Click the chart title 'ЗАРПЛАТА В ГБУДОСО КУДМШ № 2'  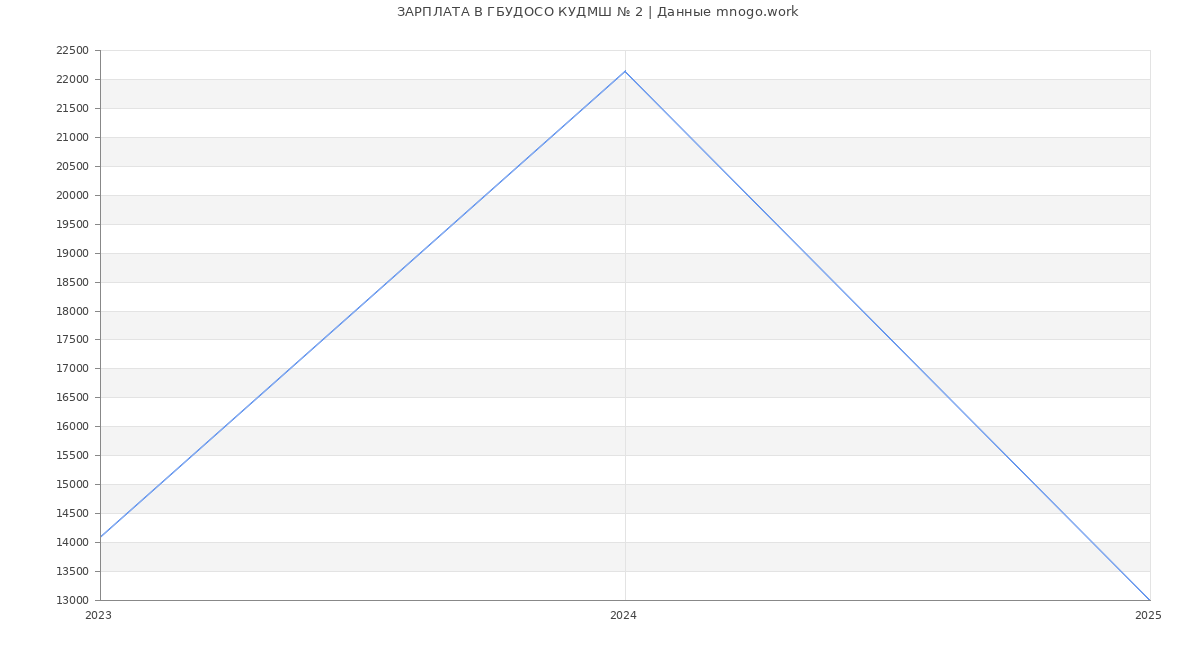click(x=520, y=12)
